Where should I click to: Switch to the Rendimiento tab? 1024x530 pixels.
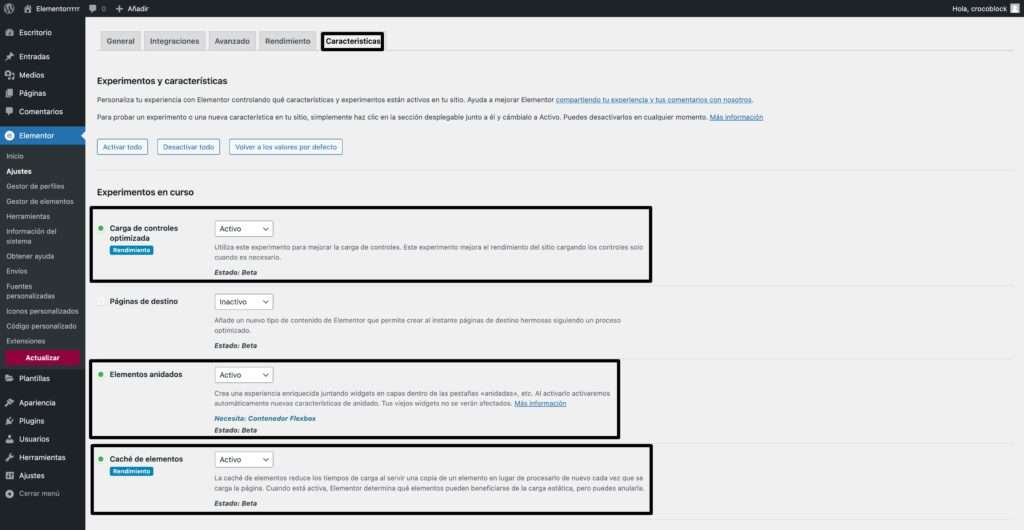(287, 41)
